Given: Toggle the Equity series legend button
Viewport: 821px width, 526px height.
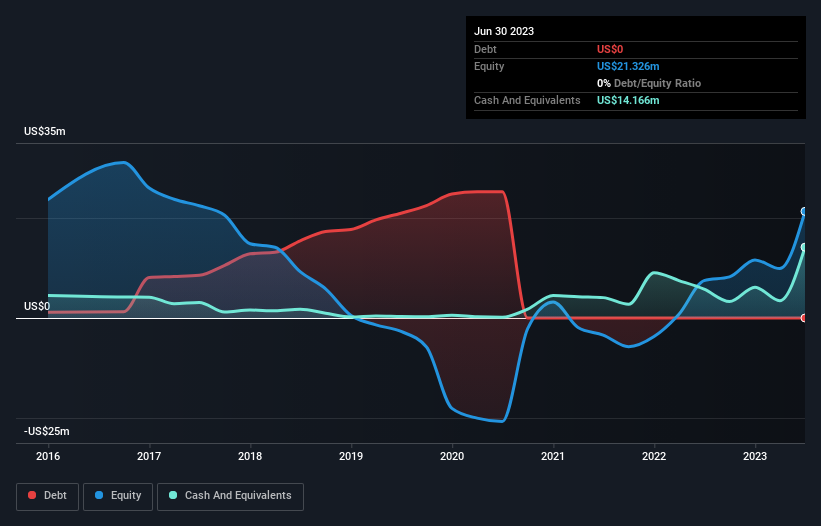Looking at the screenshot, I should click(x=118, y=496).
